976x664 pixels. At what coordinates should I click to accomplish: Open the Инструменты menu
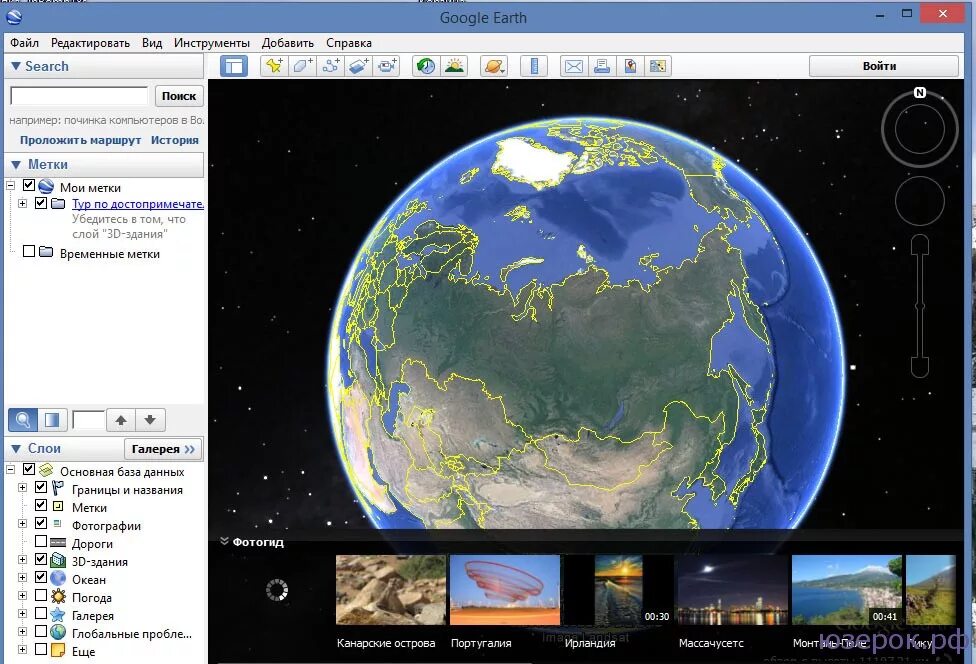[212, 43]
